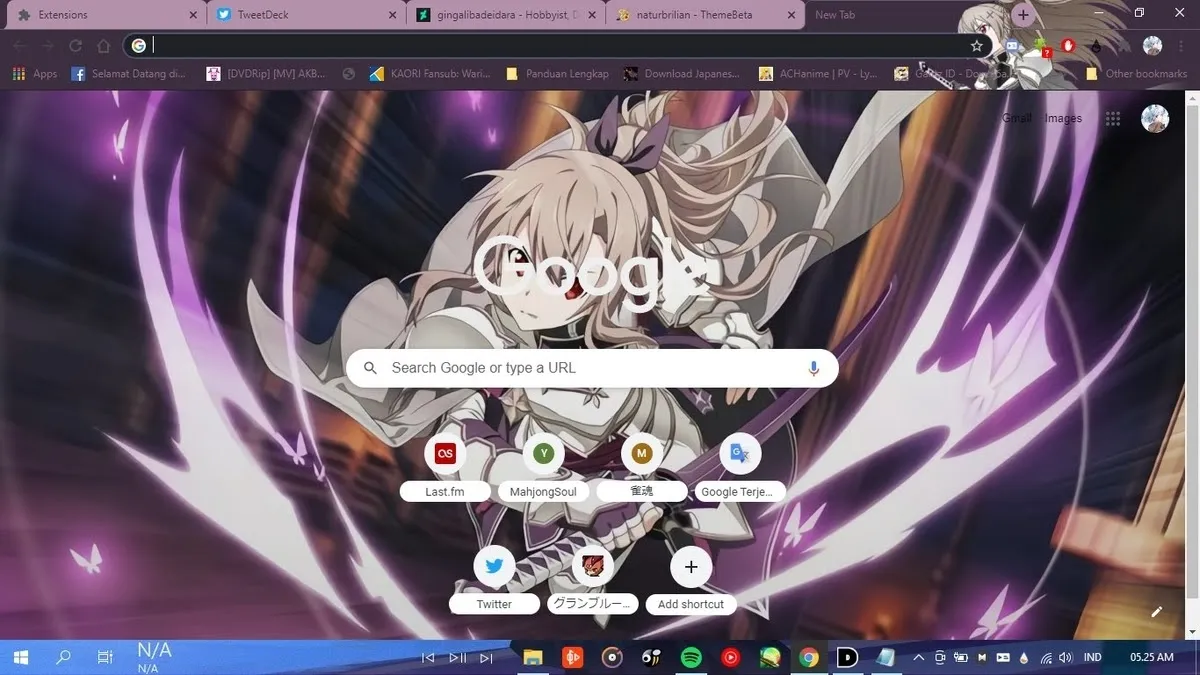Click the red shield extension icon
Viewport: 1200px width, 675px height.
click(x=1068, y=46)
